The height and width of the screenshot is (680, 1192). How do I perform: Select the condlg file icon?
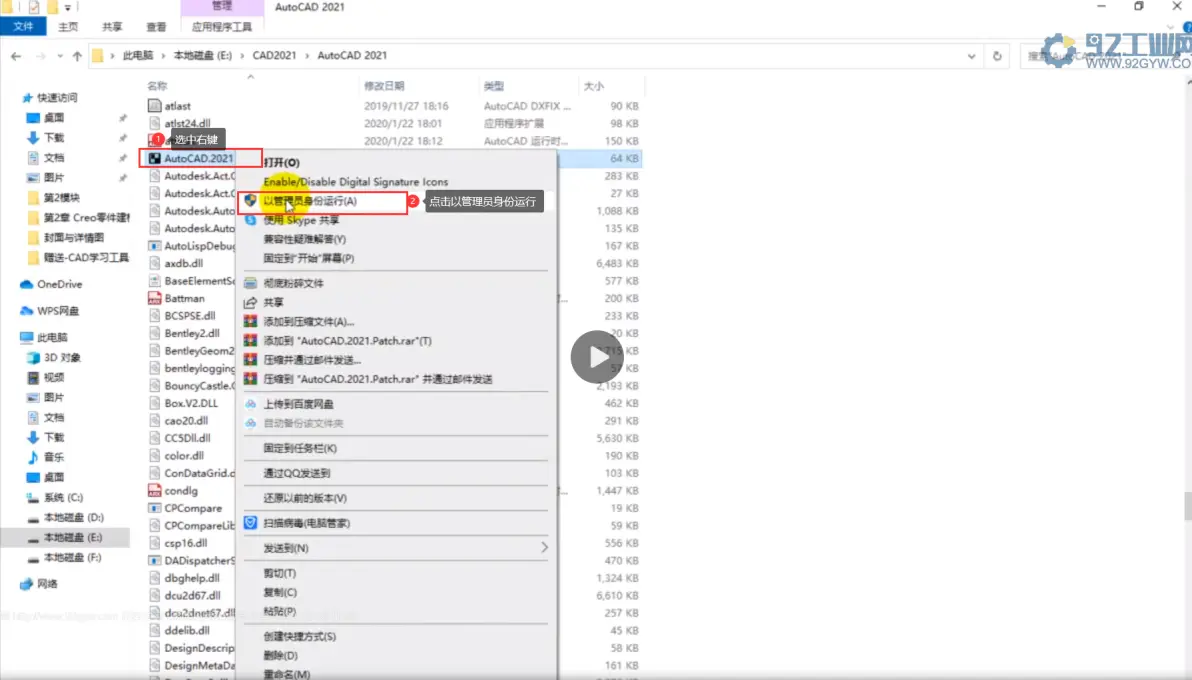[x=154, y=491]
